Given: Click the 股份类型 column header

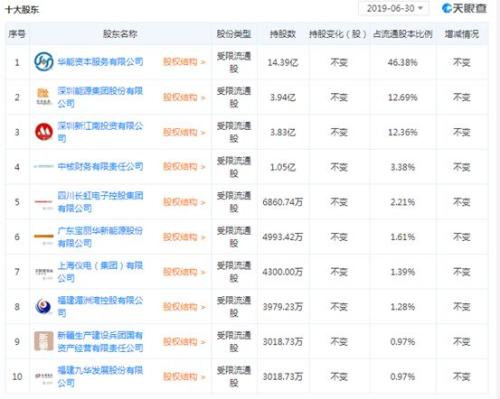Looking at the screenshot, I should (234, 34).
